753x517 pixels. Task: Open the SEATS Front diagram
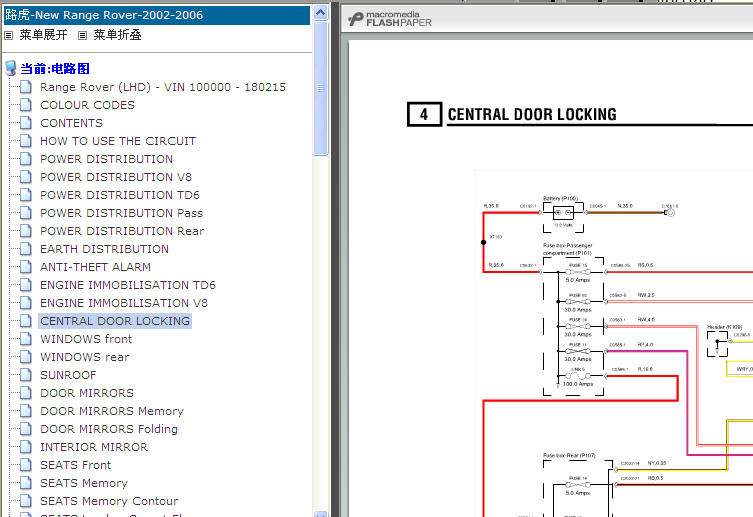click(75, 465)
